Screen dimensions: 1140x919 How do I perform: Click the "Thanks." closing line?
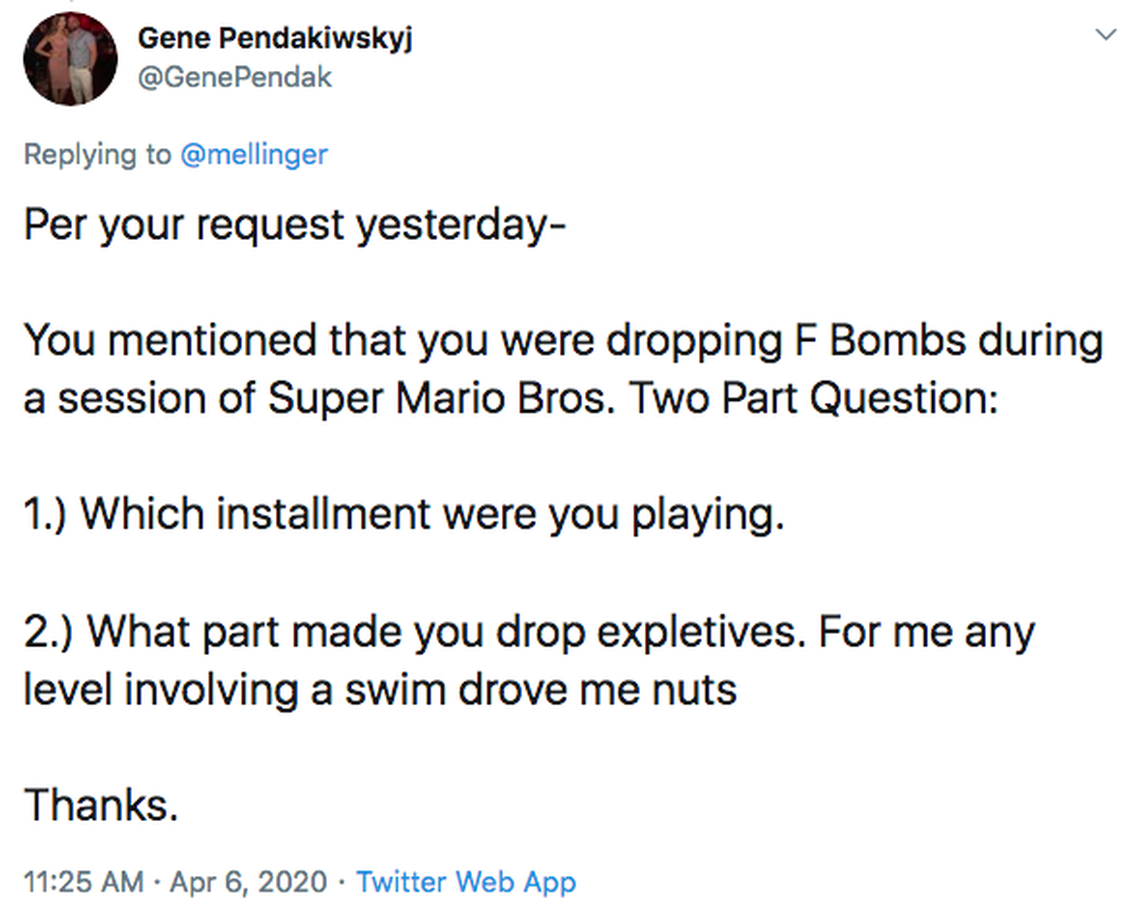coord(101,805)
